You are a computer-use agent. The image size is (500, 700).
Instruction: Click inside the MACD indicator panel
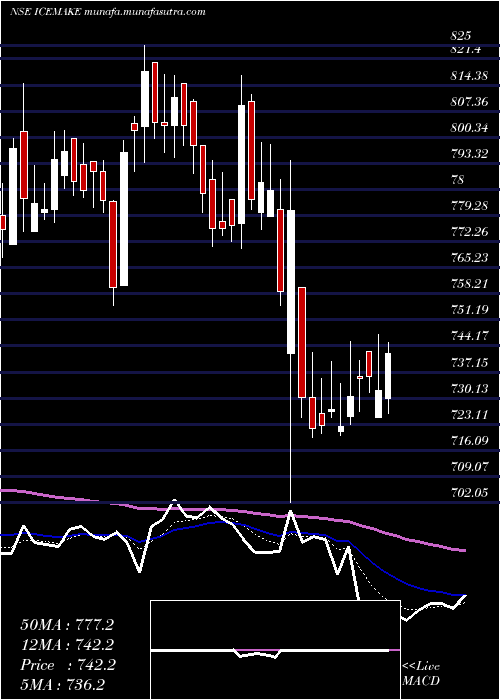pos(275,650)
